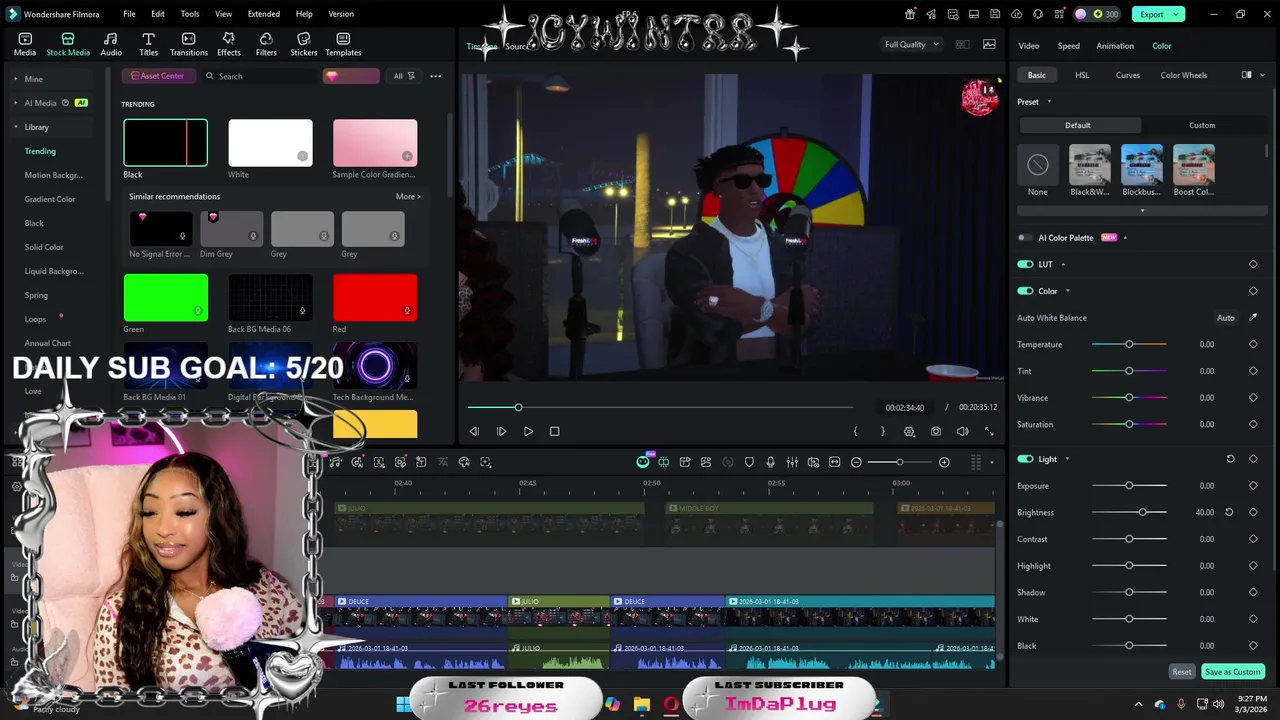Open the snapshot image icon beside Full Quality
The width and height of the screenshot is (1280, 720).
989,44
